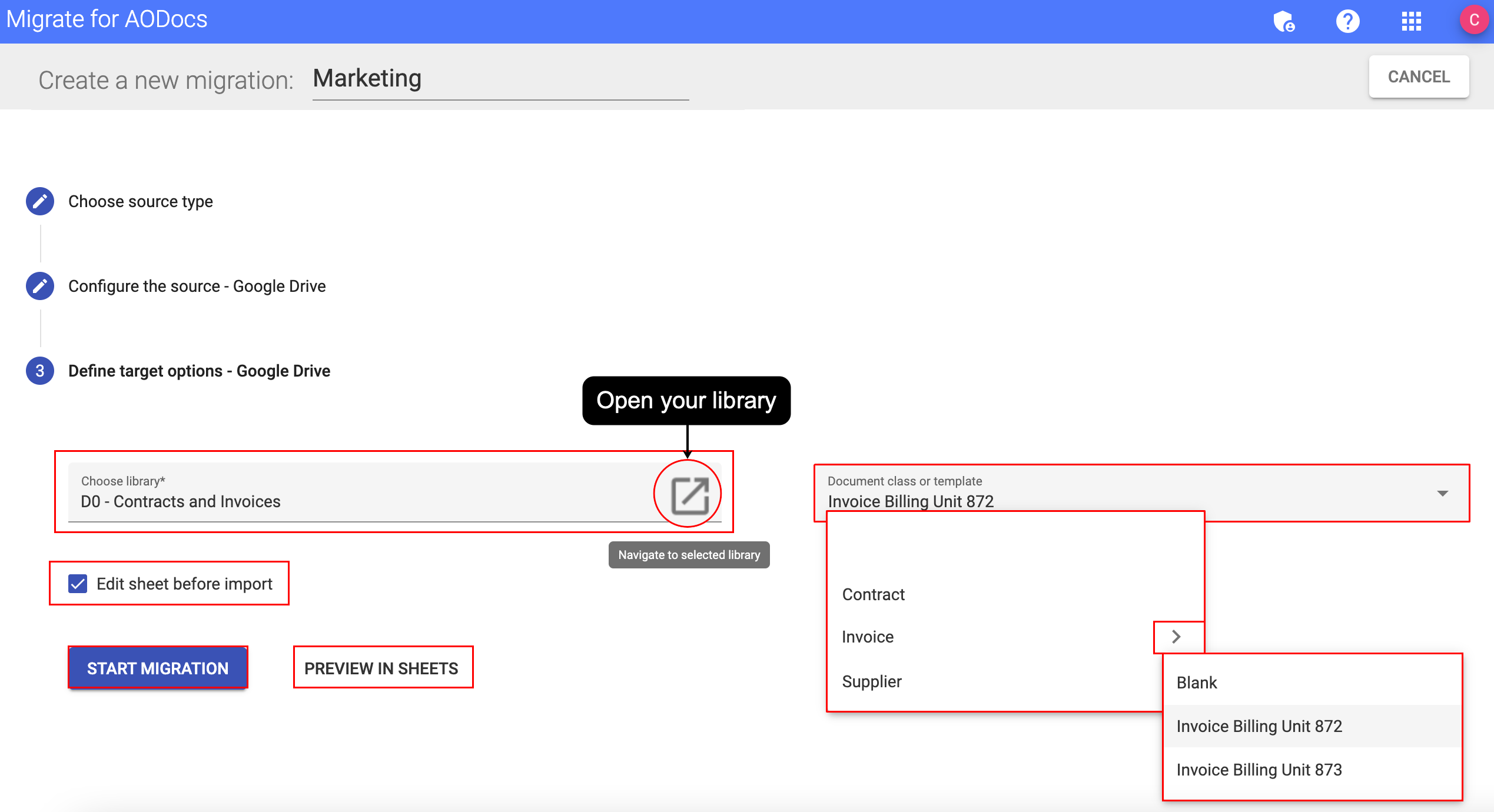Click the pencil icon beside Configure the source
1494x812 pixels.
(39, 286)
